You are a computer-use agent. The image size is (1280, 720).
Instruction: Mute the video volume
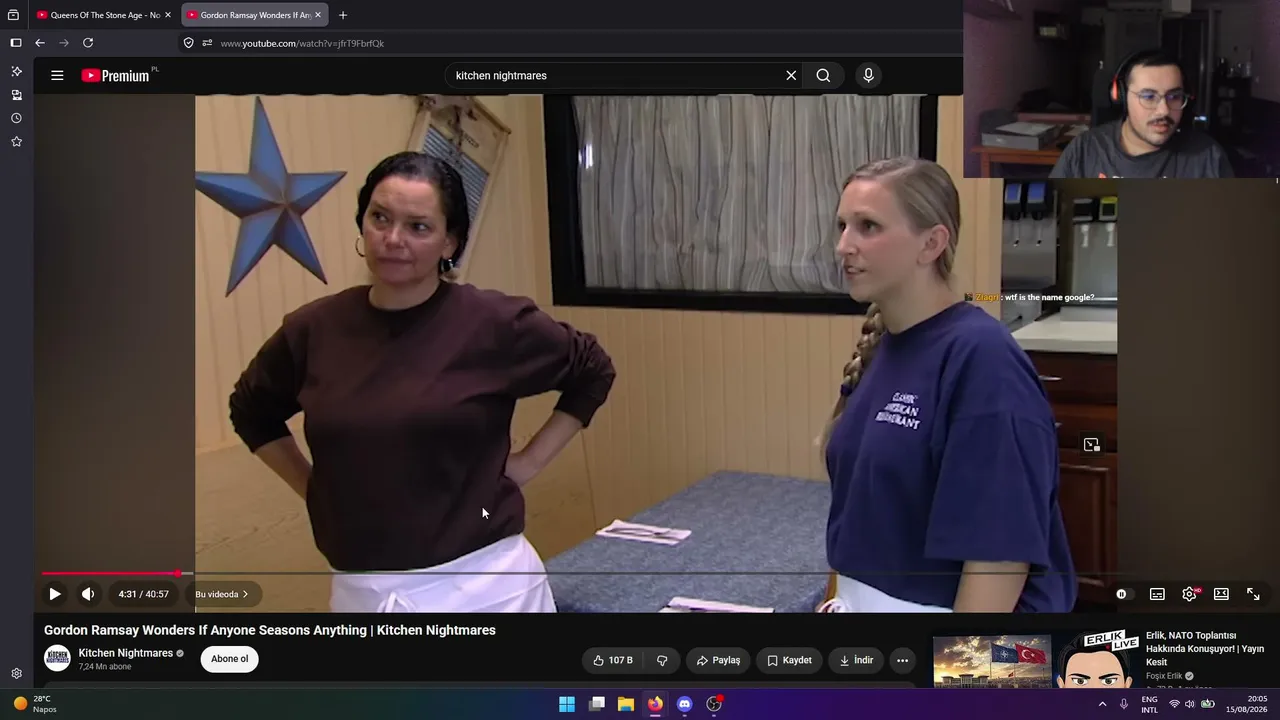pyautogui.click(x=88, y=594)
